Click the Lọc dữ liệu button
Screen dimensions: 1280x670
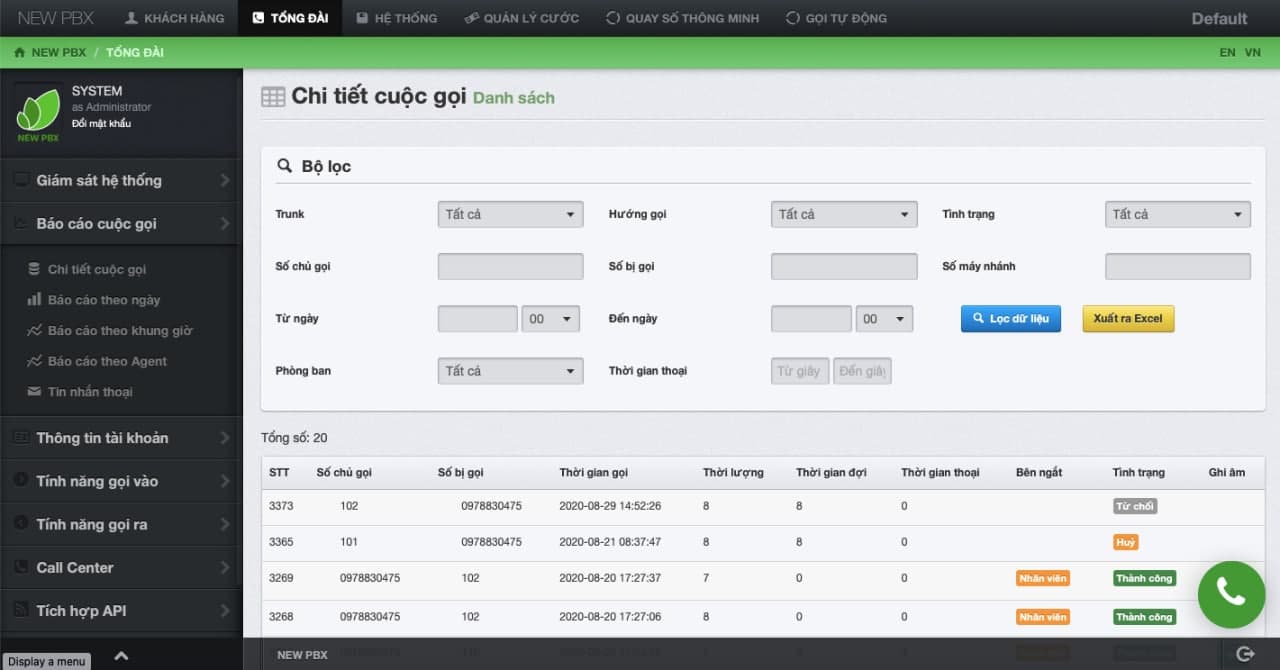click(x=1011, y=318)
